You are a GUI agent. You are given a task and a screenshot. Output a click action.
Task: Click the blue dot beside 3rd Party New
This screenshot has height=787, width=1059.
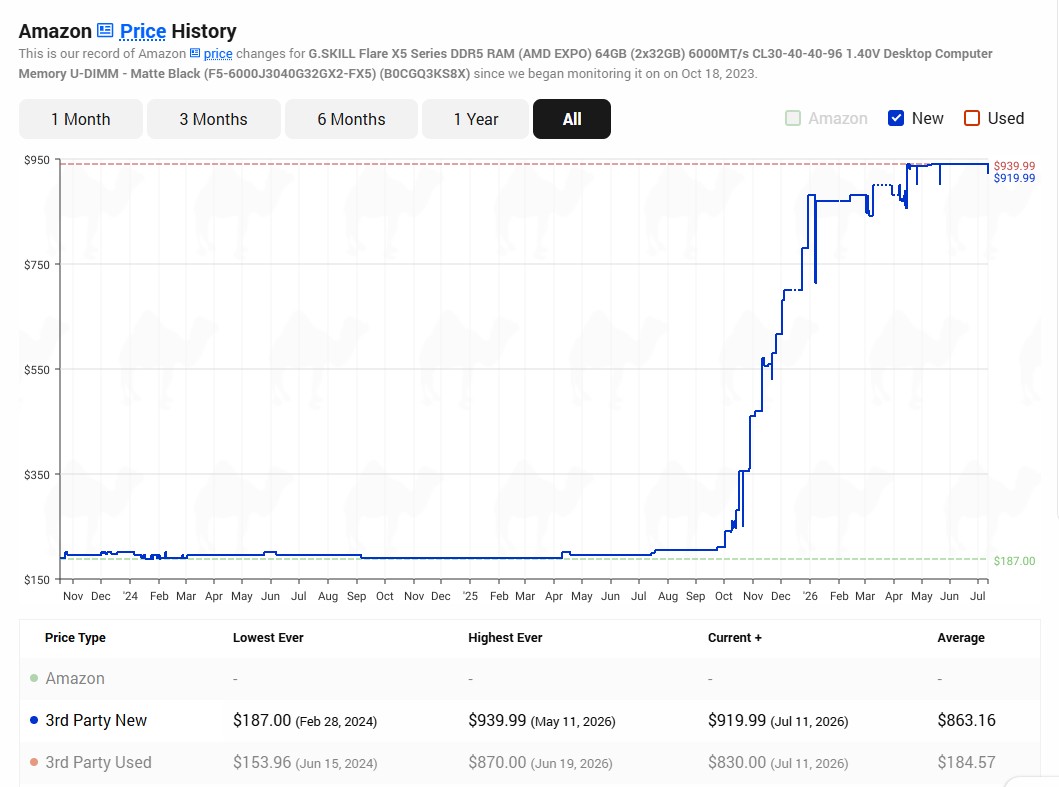[34, 720]
